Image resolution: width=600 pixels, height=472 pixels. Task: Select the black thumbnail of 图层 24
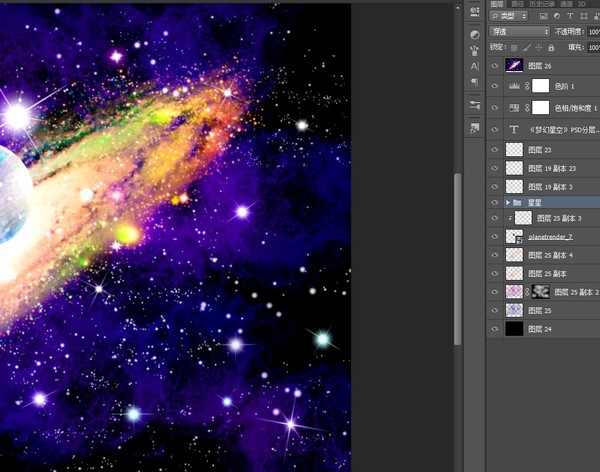514,328
